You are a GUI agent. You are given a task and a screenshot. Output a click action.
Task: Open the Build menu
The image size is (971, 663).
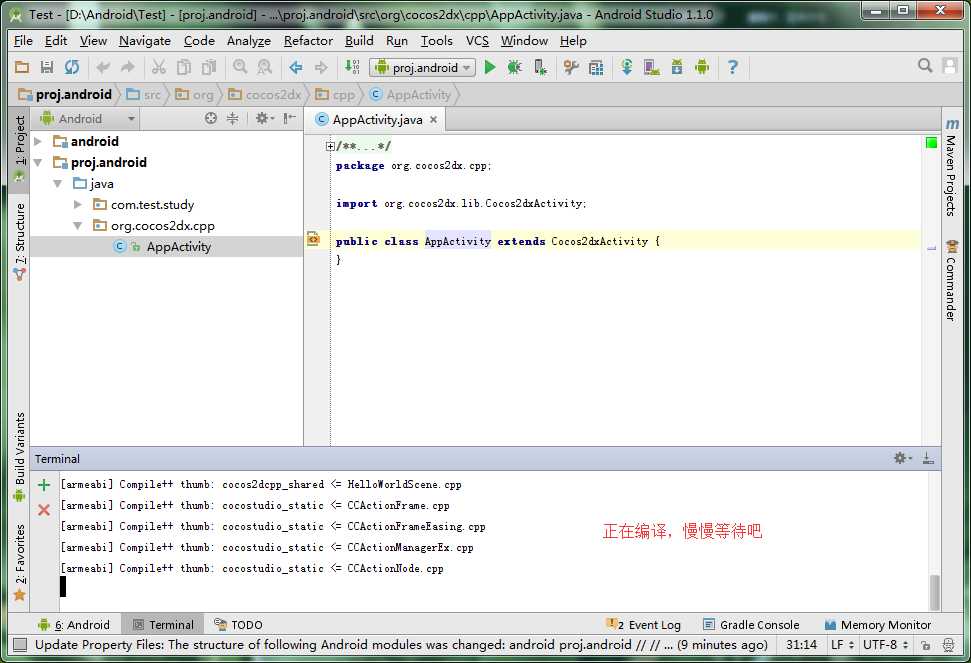click(x=359, y=41)
